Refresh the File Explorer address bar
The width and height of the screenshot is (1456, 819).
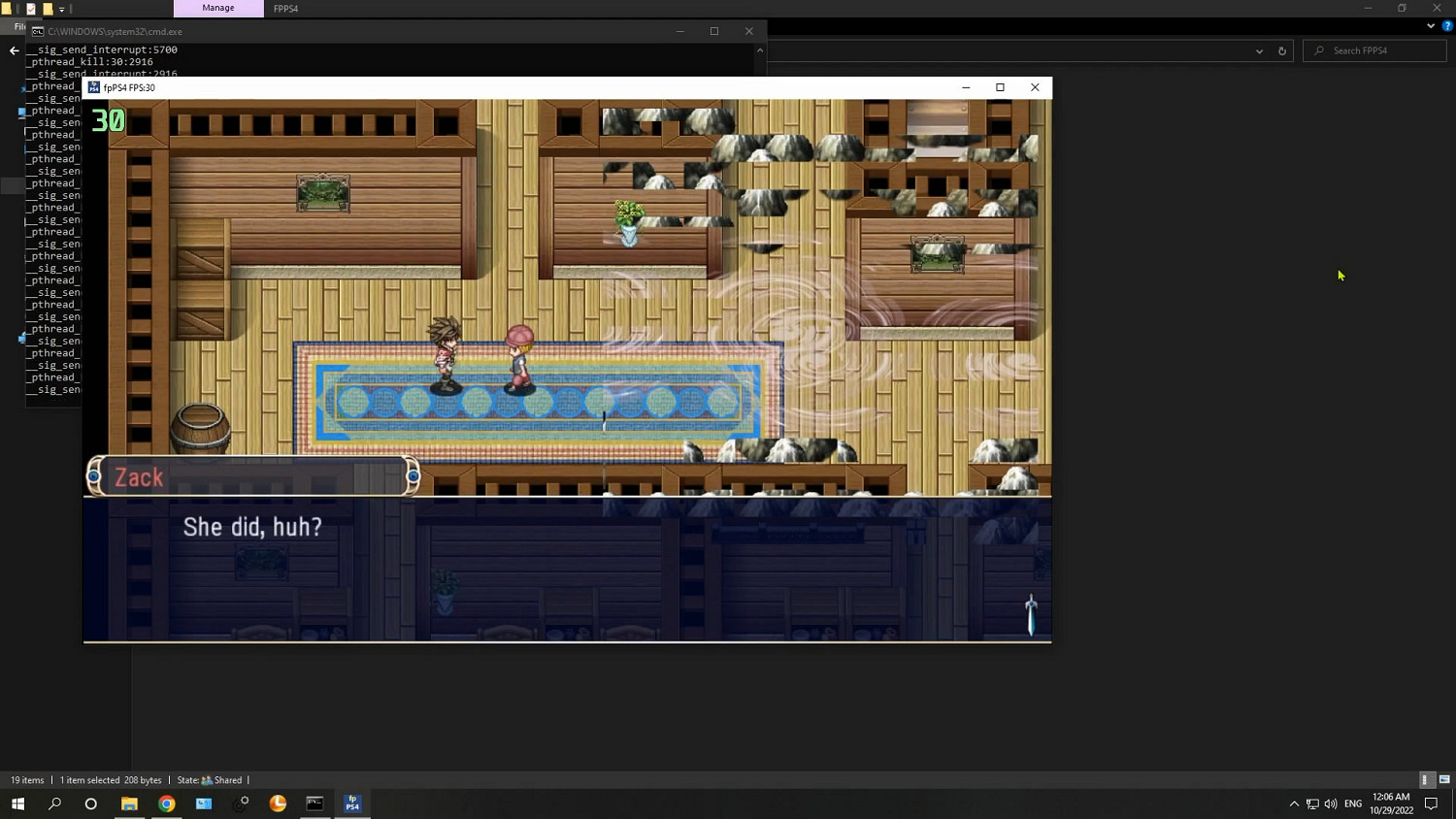point(1282,50)
